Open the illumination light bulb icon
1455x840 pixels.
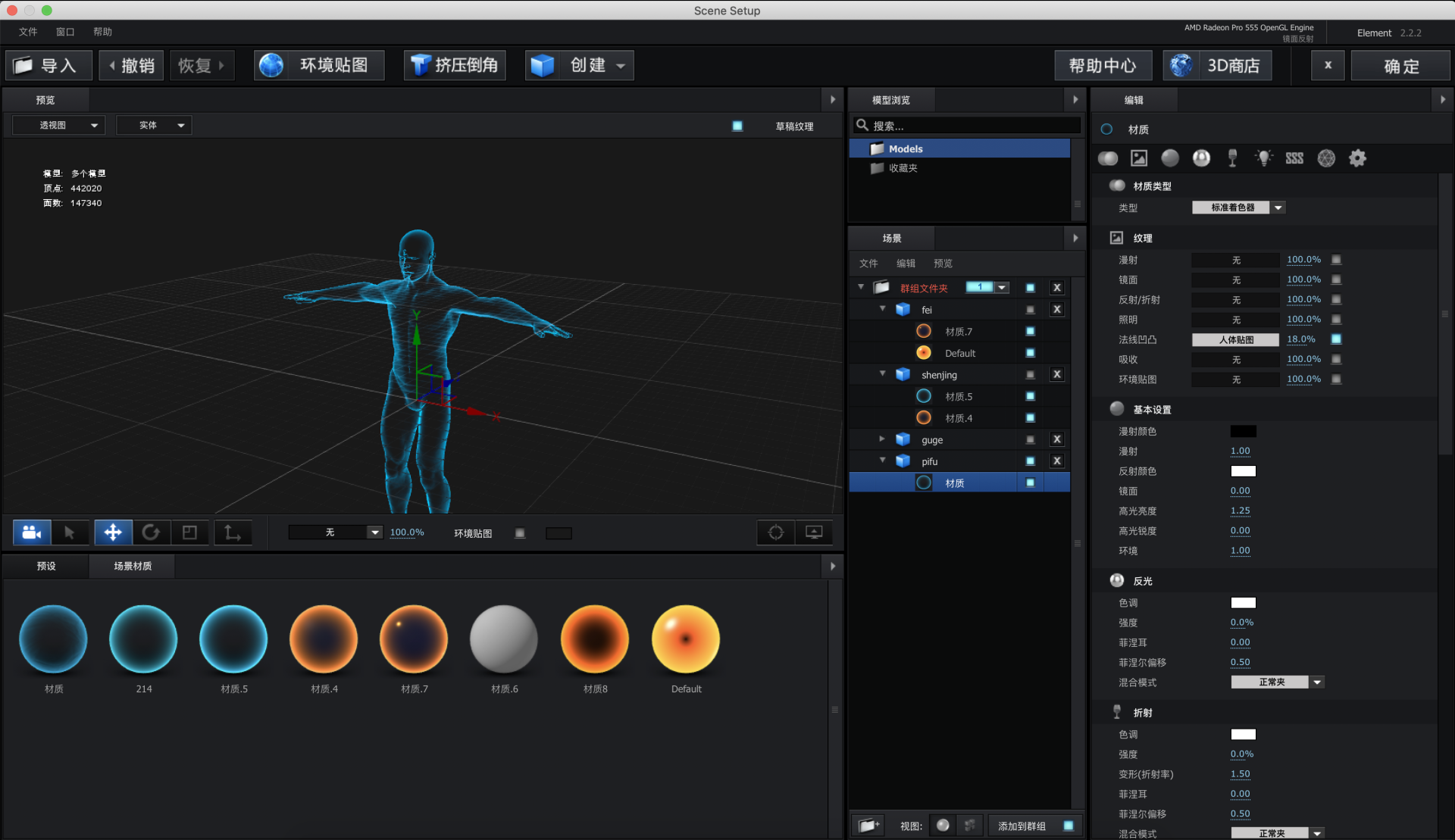1263,158
